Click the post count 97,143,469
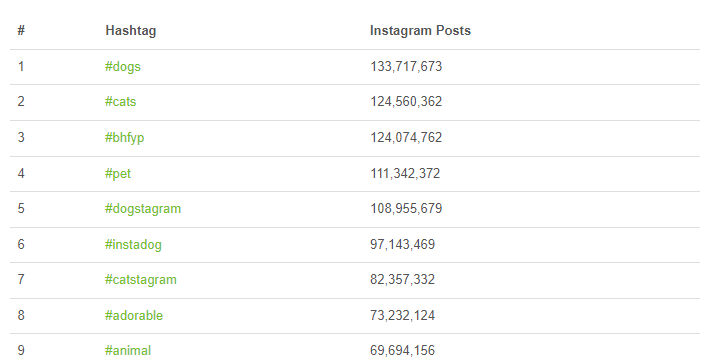 click(402, 244)
